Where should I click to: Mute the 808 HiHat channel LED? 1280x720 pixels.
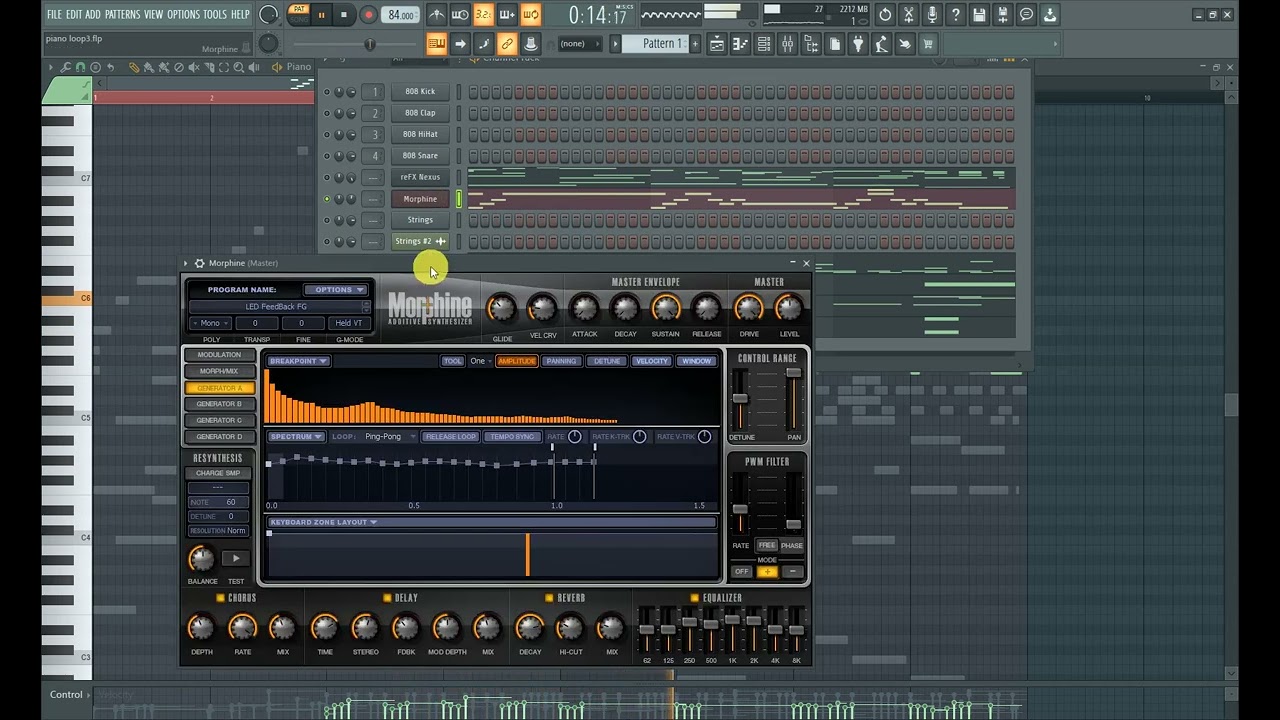point(326,135)
